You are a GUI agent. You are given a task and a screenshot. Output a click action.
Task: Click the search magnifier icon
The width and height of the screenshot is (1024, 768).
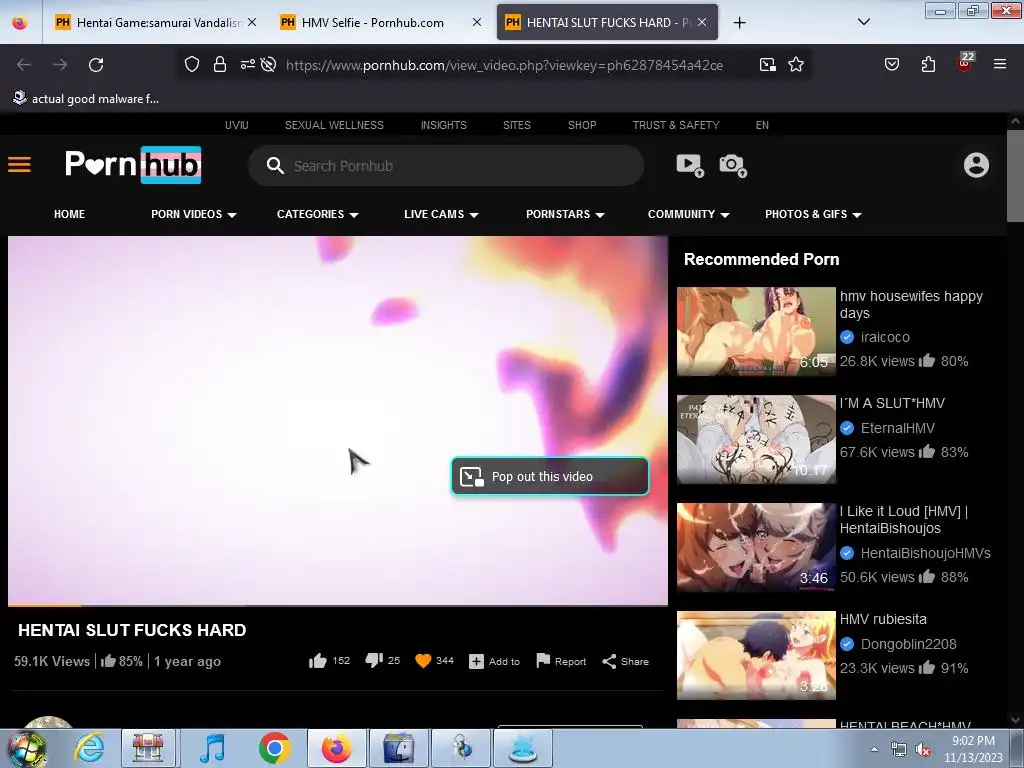click(275, 166)
